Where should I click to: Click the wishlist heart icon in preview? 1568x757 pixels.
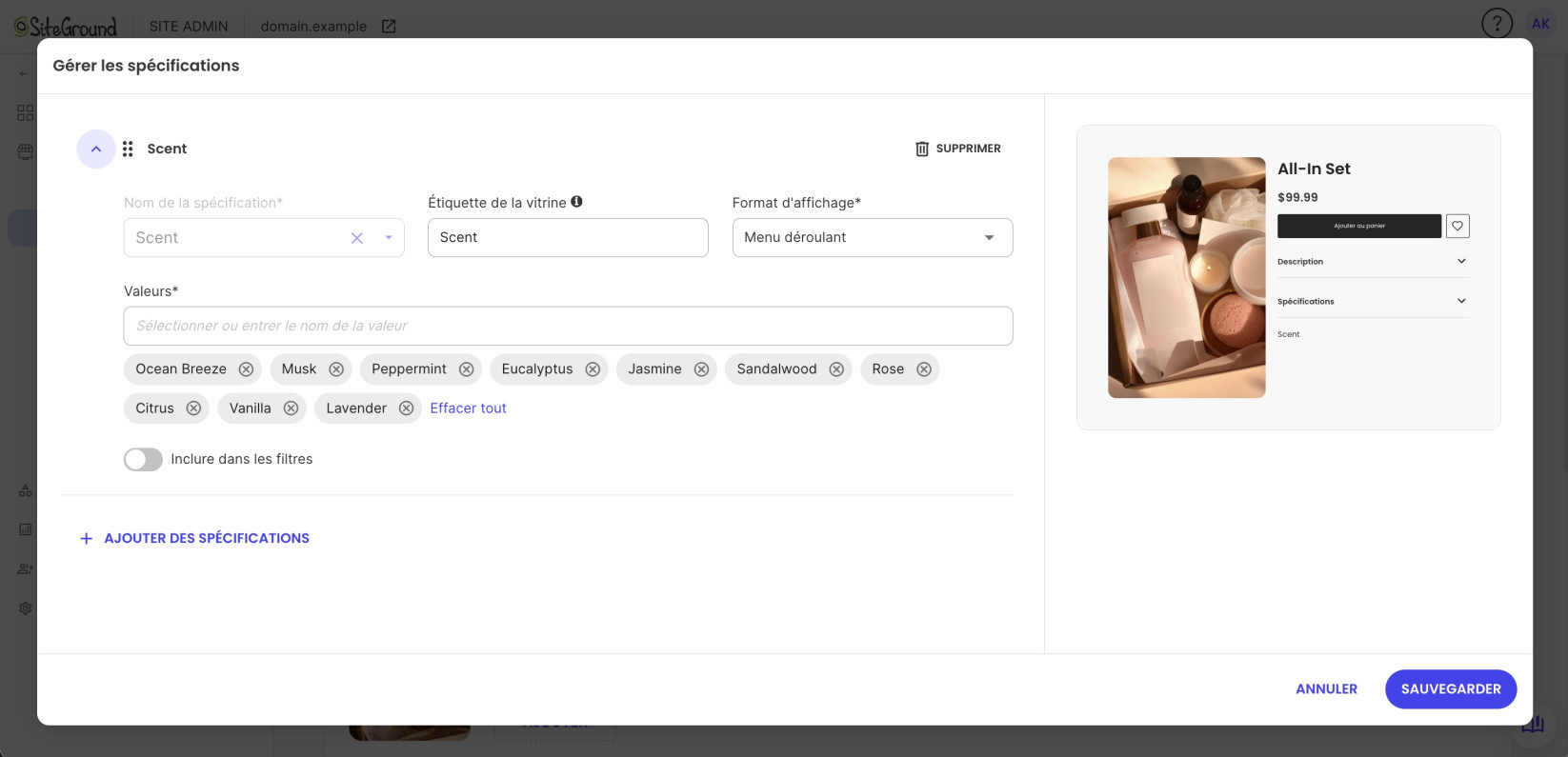pyautogui.click(x=1457, y=226)
